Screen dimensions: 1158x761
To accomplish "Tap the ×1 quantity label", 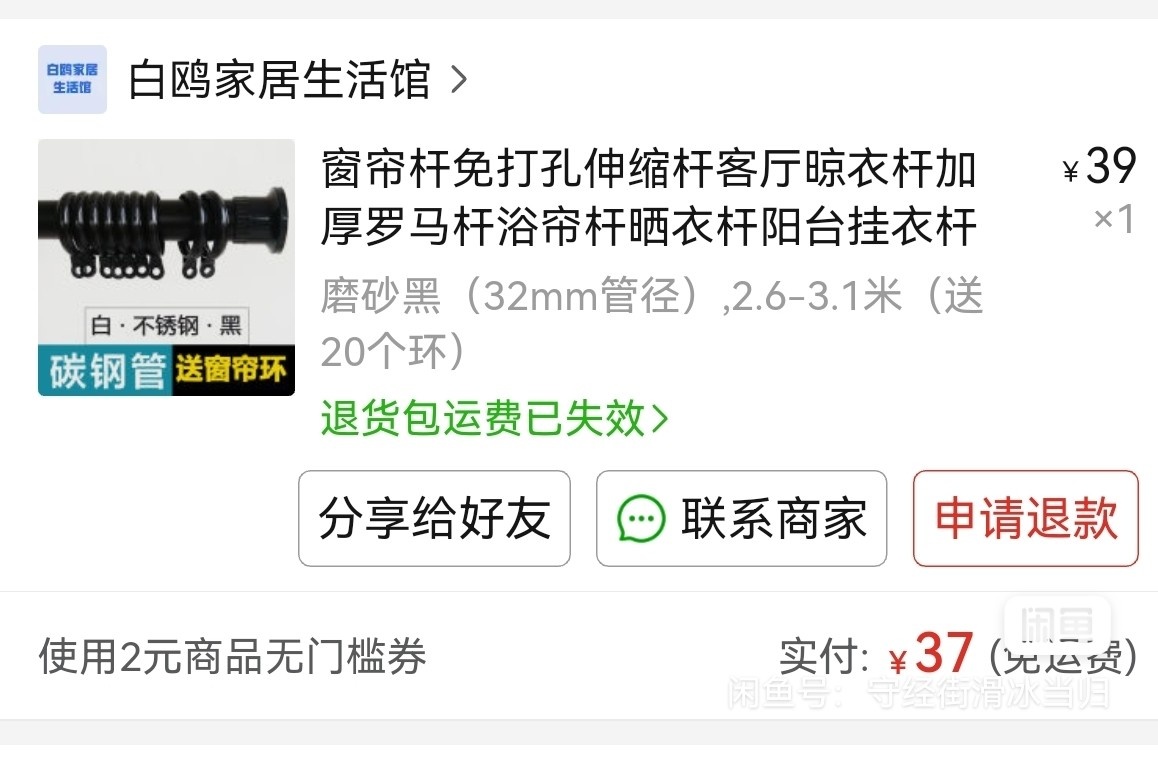I will [1114, 219].
